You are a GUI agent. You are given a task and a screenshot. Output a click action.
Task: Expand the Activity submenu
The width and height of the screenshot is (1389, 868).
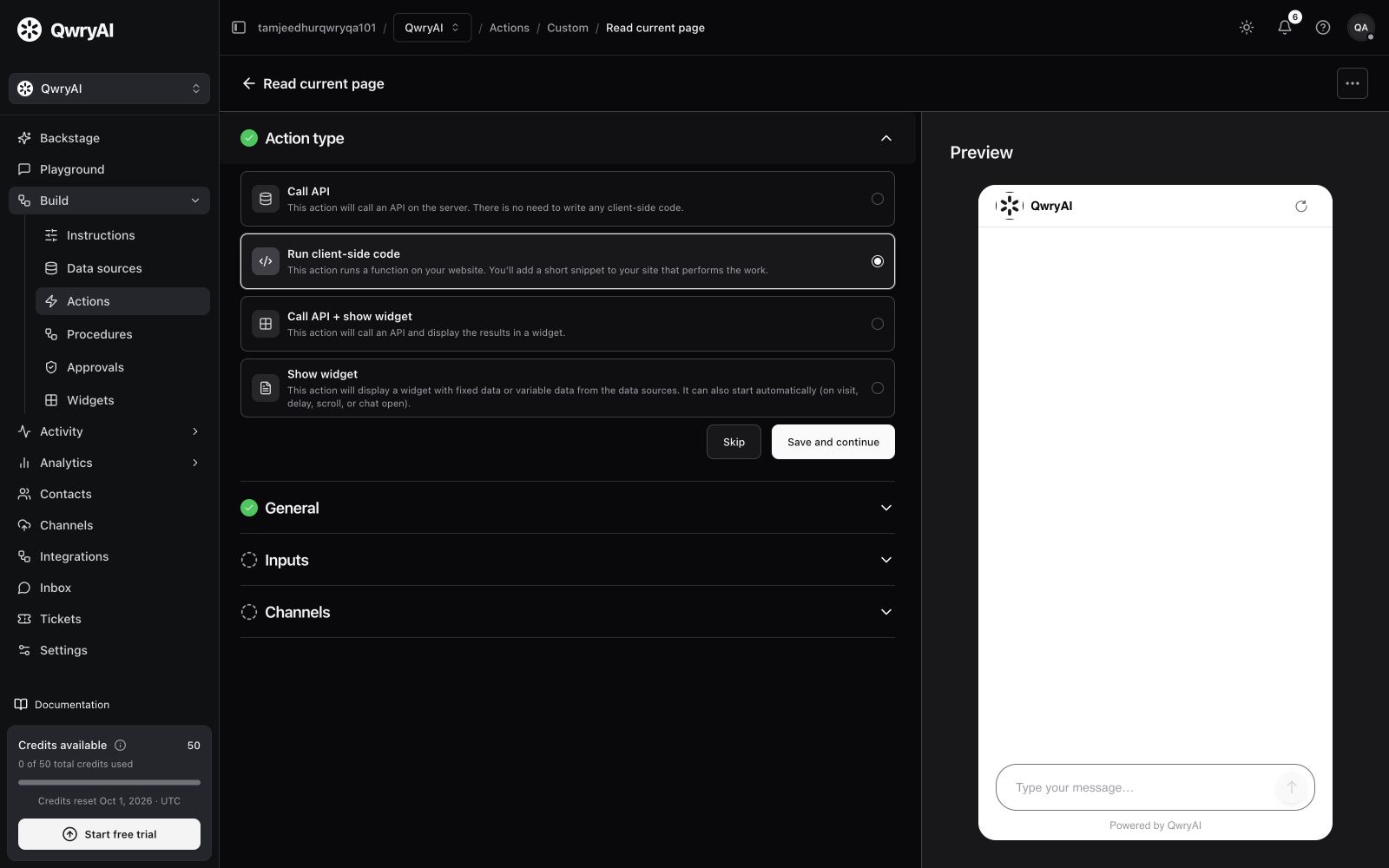[109, 431]
